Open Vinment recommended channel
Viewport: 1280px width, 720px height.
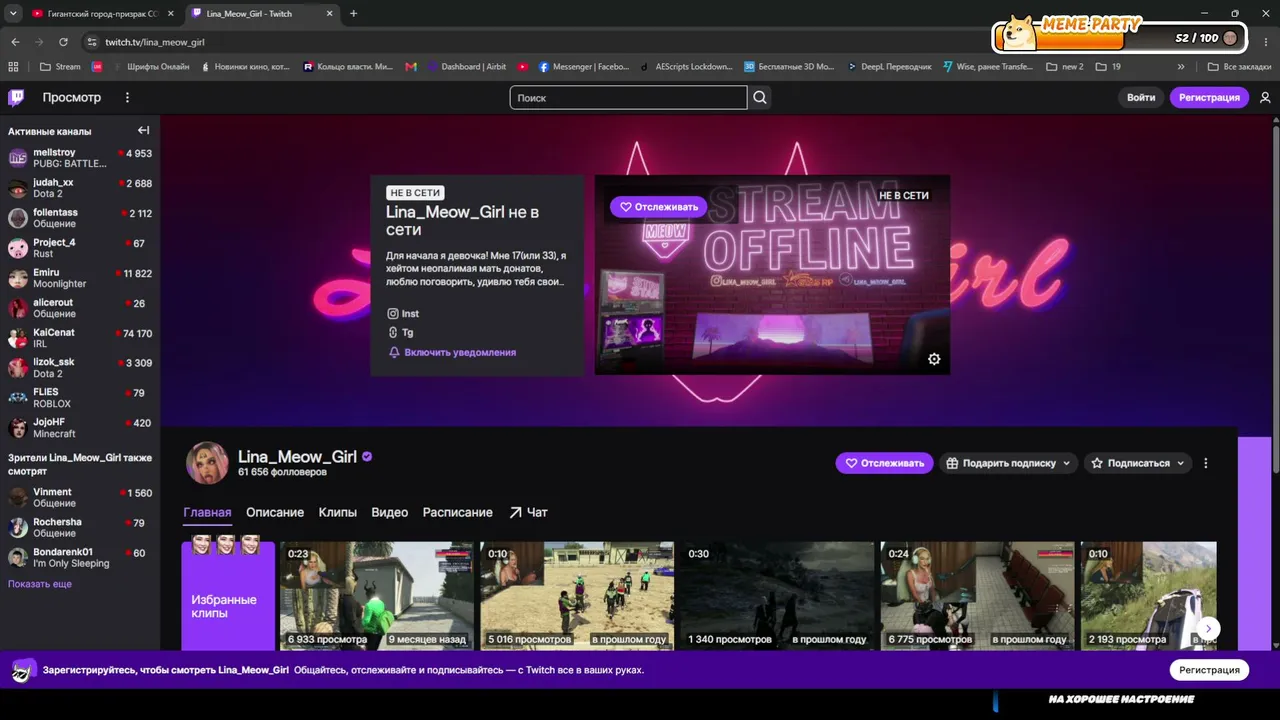[80, 498]
